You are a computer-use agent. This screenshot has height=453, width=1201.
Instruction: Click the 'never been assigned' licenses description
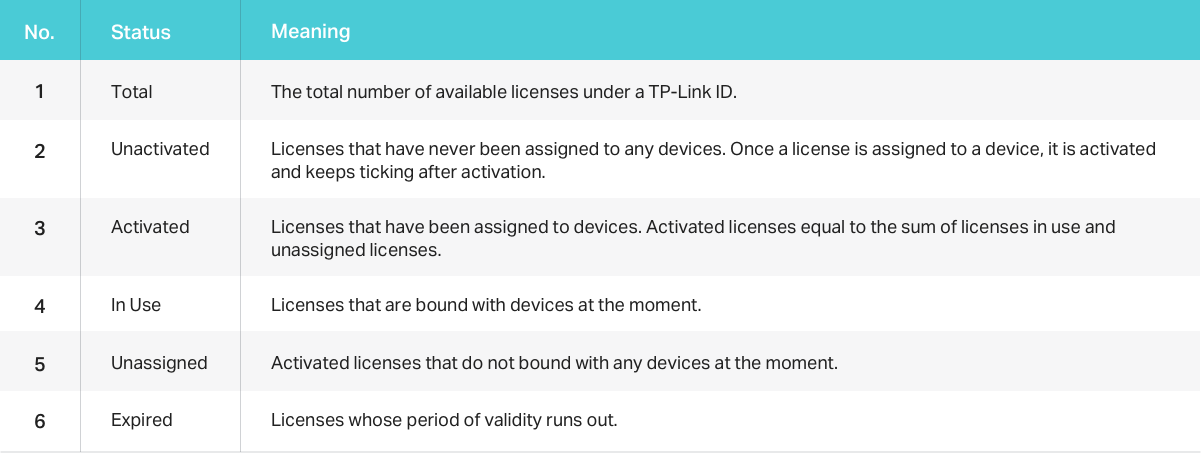pyautogui.click(x=714, y=159)
